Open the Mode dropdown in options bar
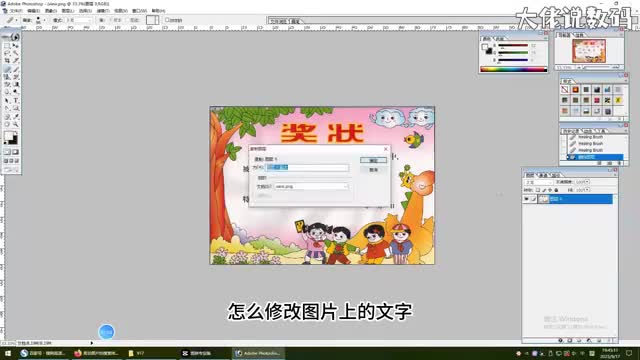 click(79, 20)
